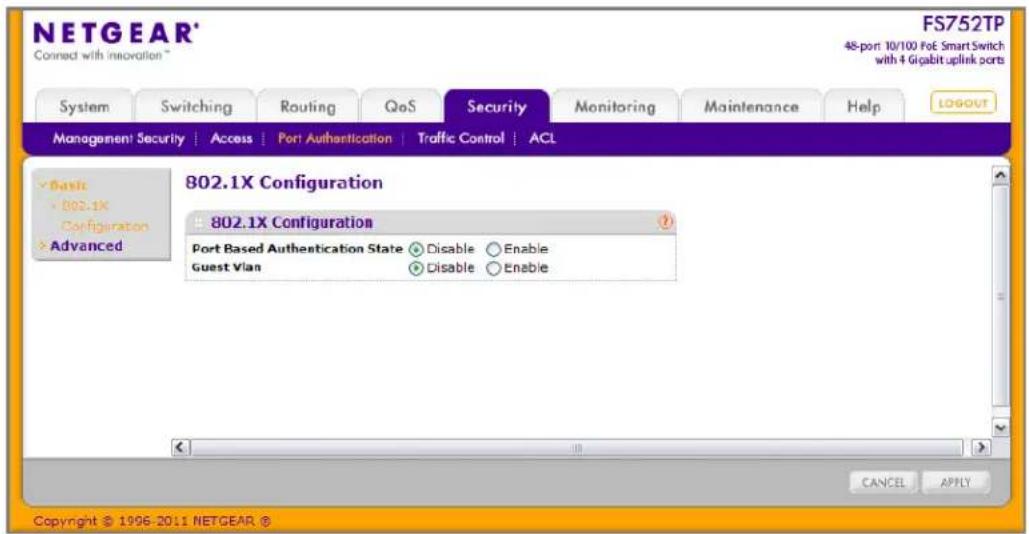Click the 802.1X Configuration page title

pyautogui.click(x=284, y=182)
